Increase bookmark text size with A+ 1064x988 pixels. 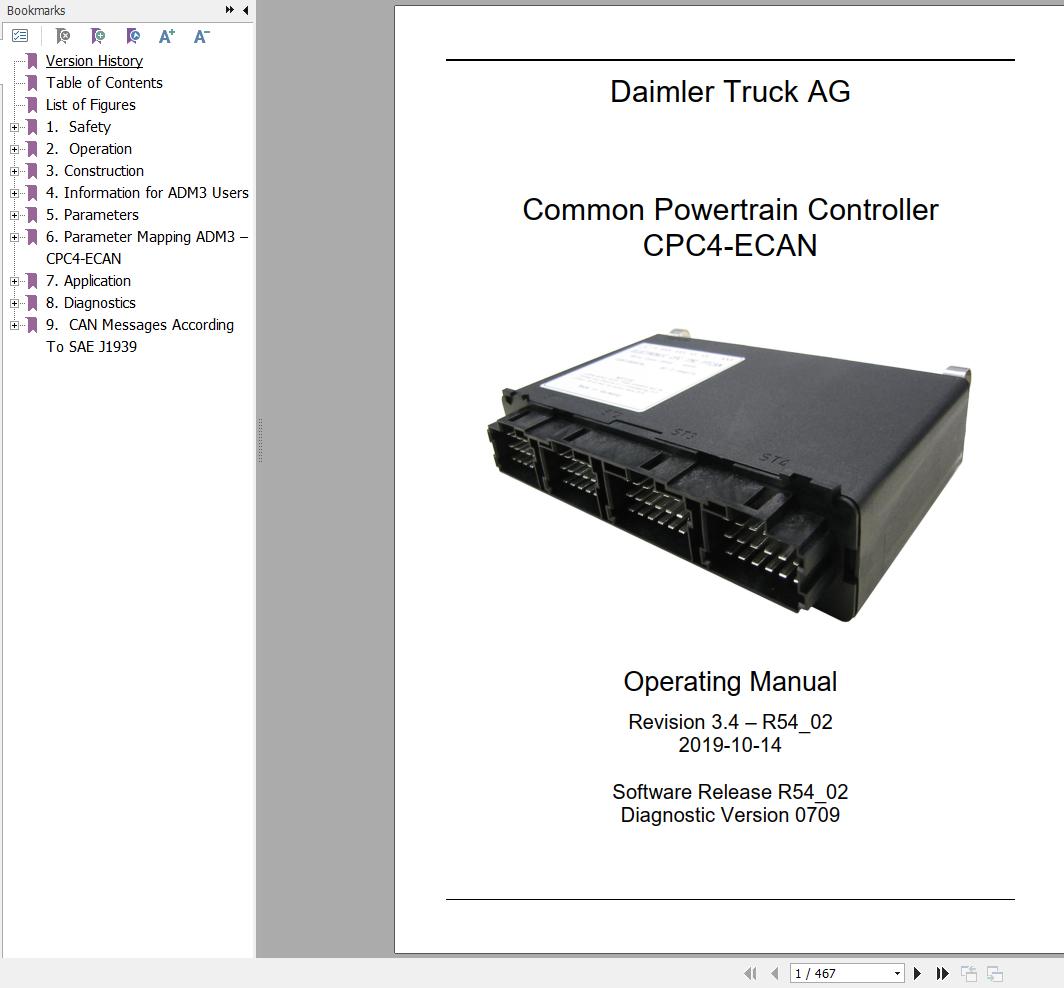[167, 36]
